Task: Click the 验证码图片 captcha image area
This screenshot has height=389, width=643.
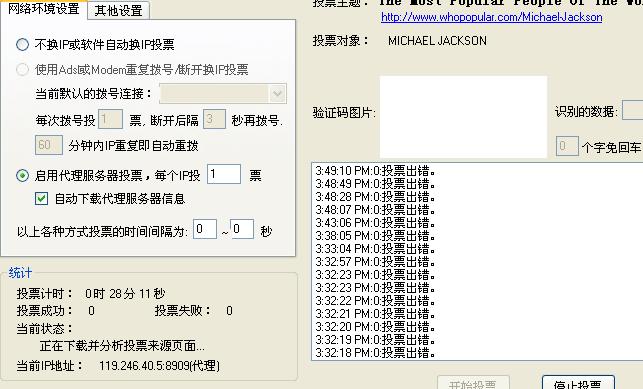Action: point(463,117)
